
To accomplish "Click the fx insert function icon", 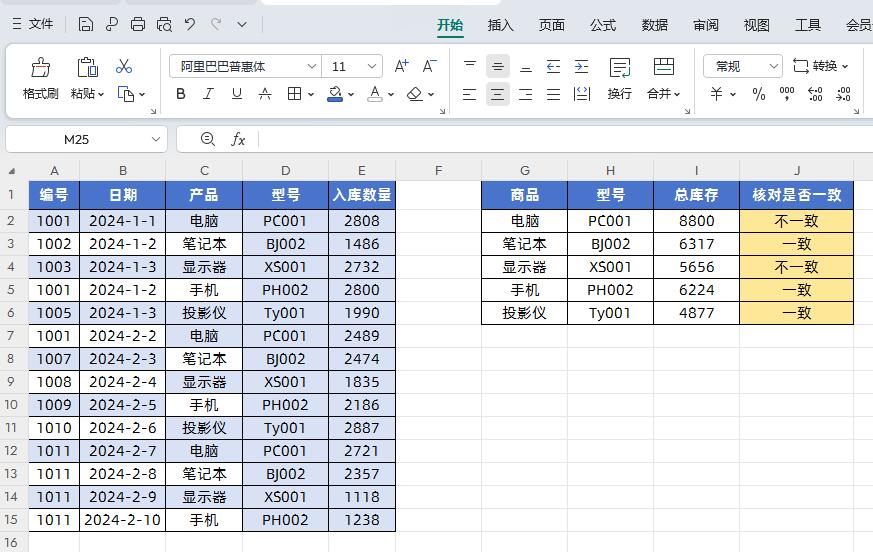I will (x=238, y=139).
